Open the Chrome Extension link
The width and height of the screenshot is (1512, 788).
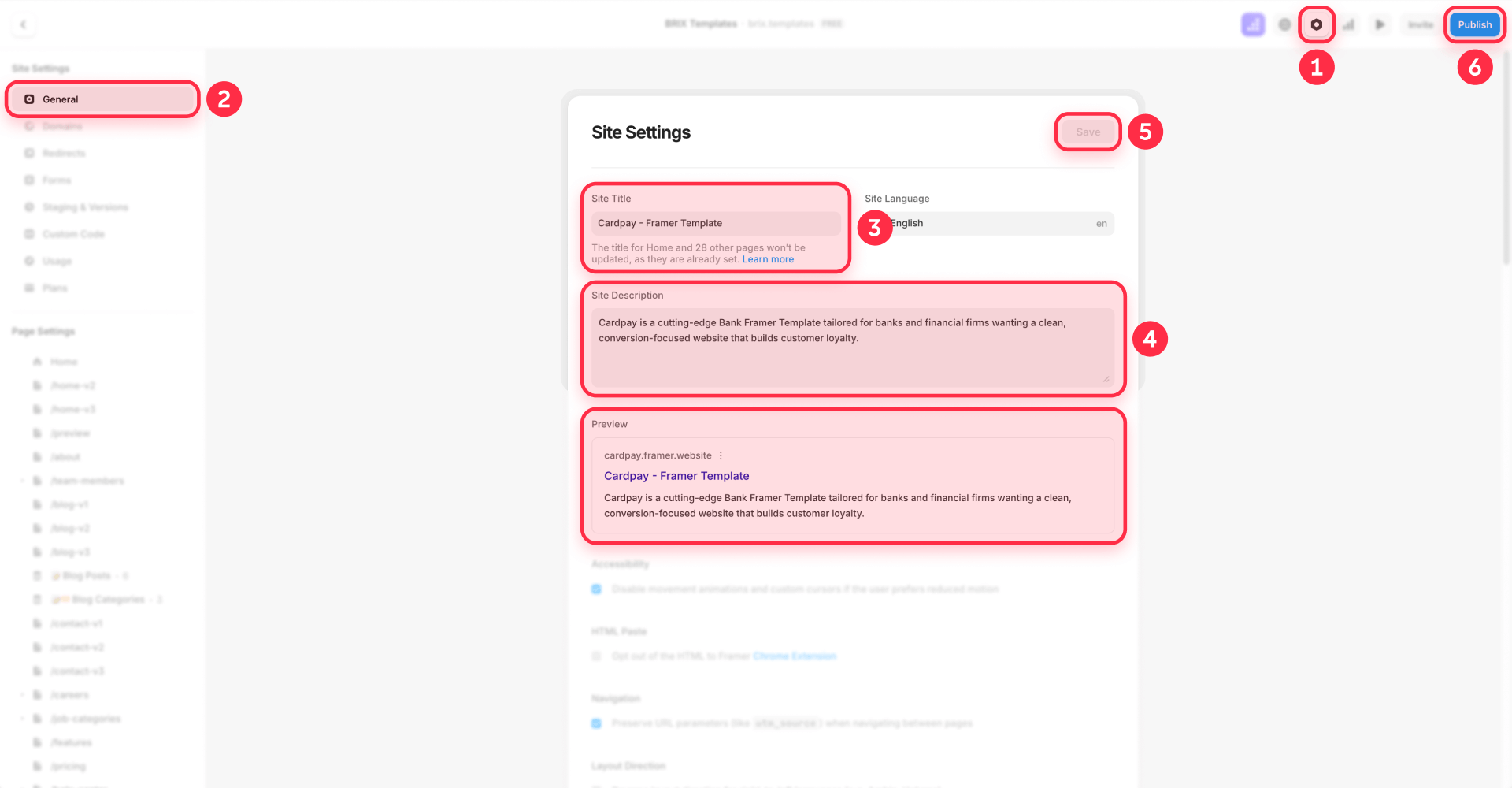795,656
